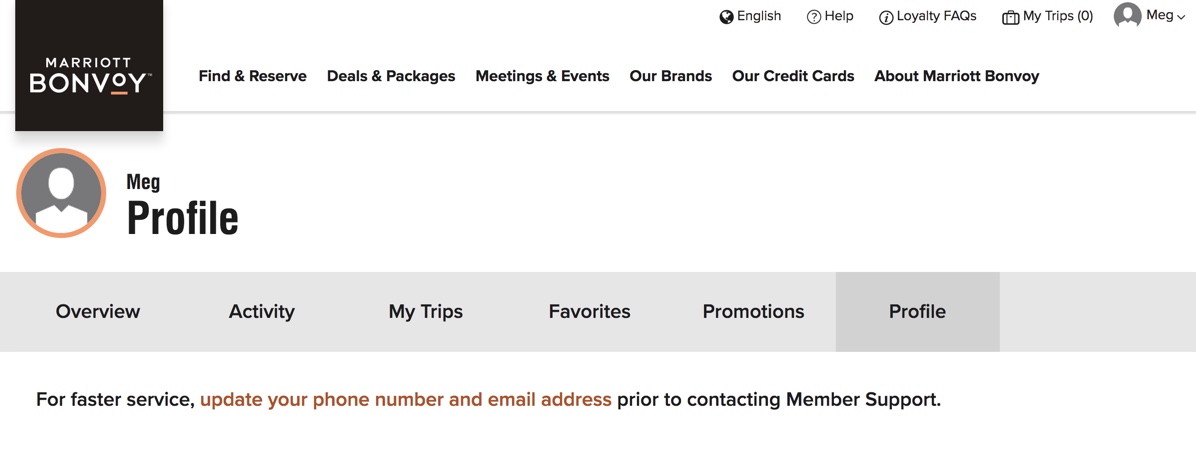Open the Our Brands menu
The image size is (1196, 453).
(x=670, y=76)
